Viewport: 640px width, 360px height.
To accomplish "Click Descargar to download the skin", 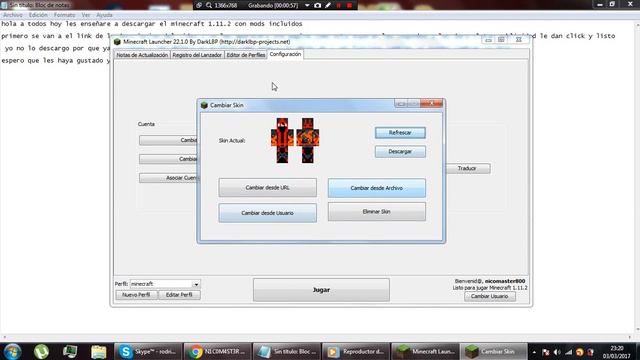I will [x=400, y=151].
